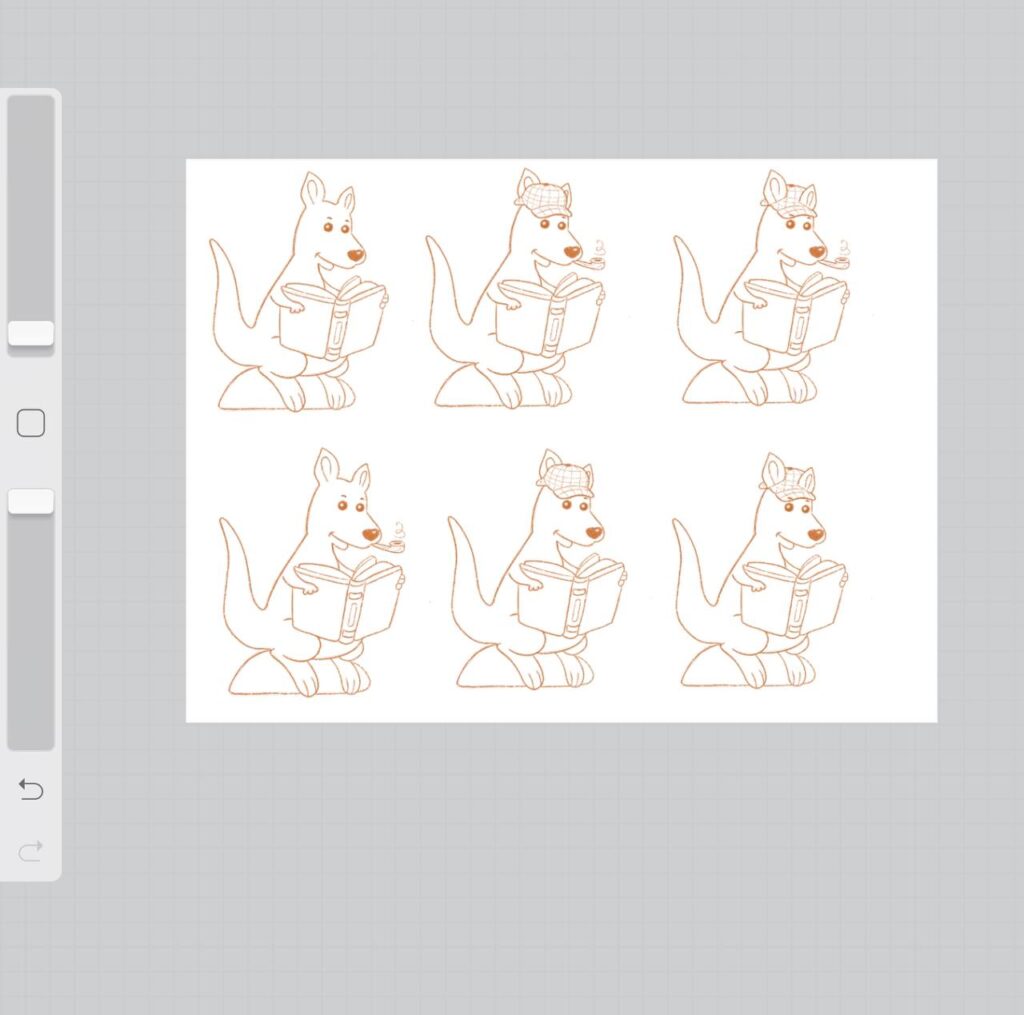
Task: Click the bottom of the lower opacity slider track
Action: point(31,735)
